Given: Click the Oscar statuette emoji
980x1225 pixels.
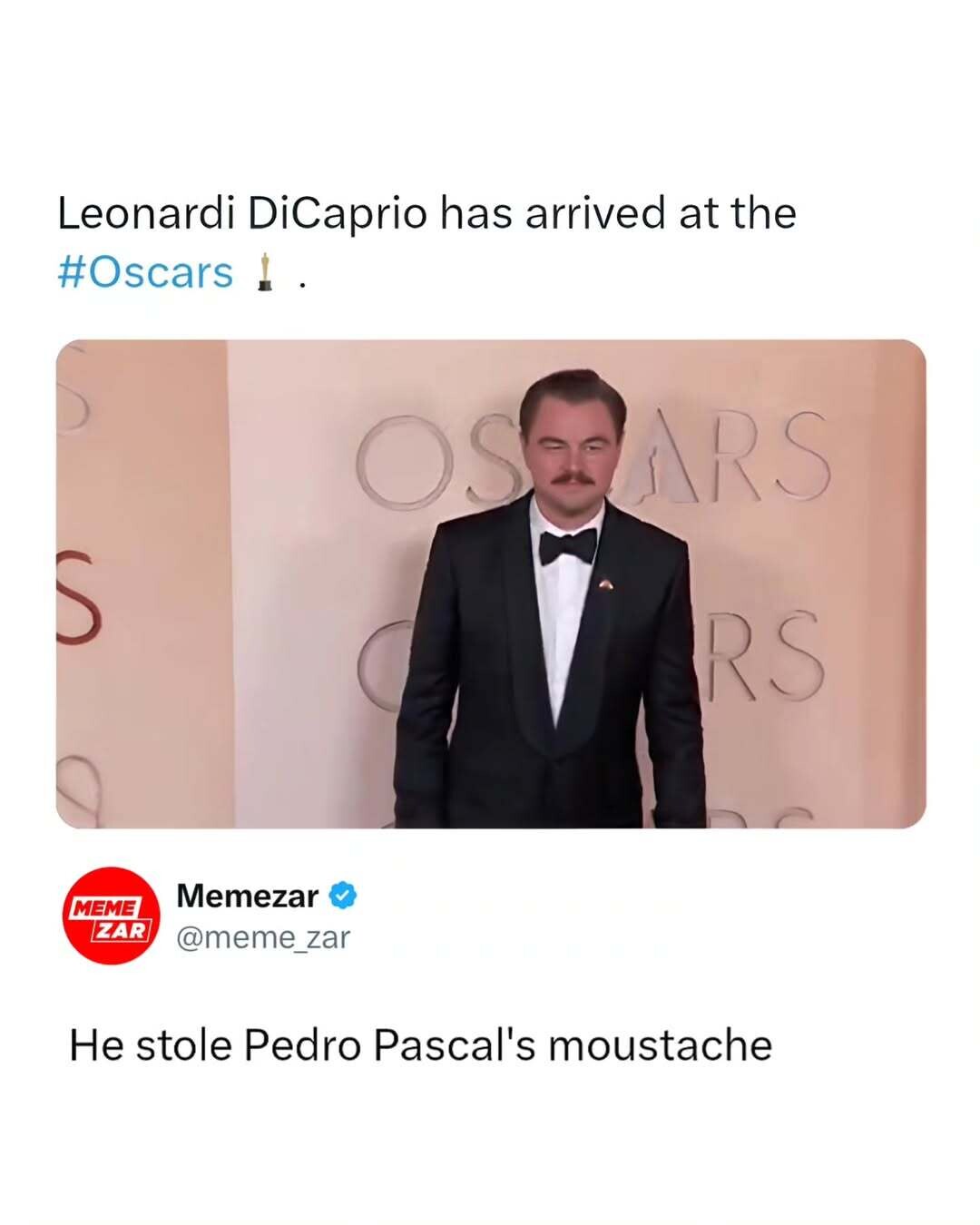Looking at the screenshot, I should pyautogui.click(x=265, y=272).
